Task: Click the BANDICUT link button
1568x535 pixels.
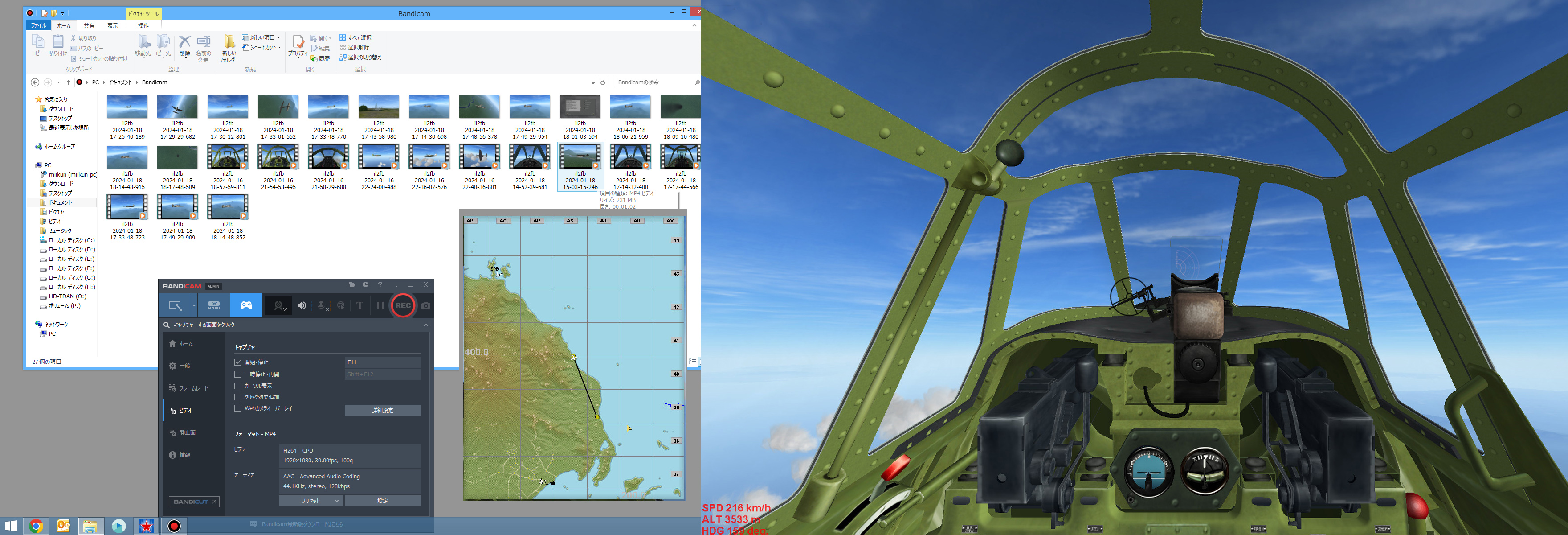Action: pyautogui.click(x=194, y=502)
